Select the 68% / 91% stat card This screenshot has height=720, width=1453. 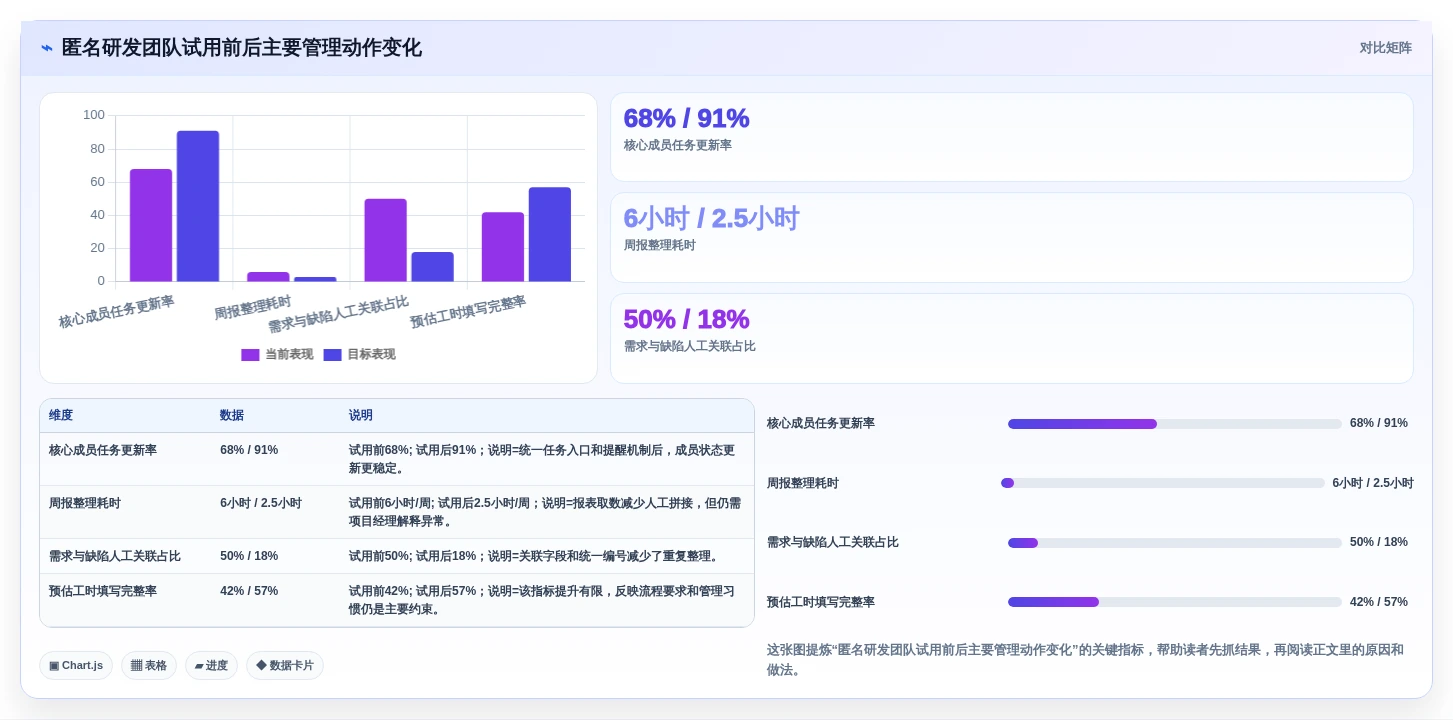pos(1011,137)
